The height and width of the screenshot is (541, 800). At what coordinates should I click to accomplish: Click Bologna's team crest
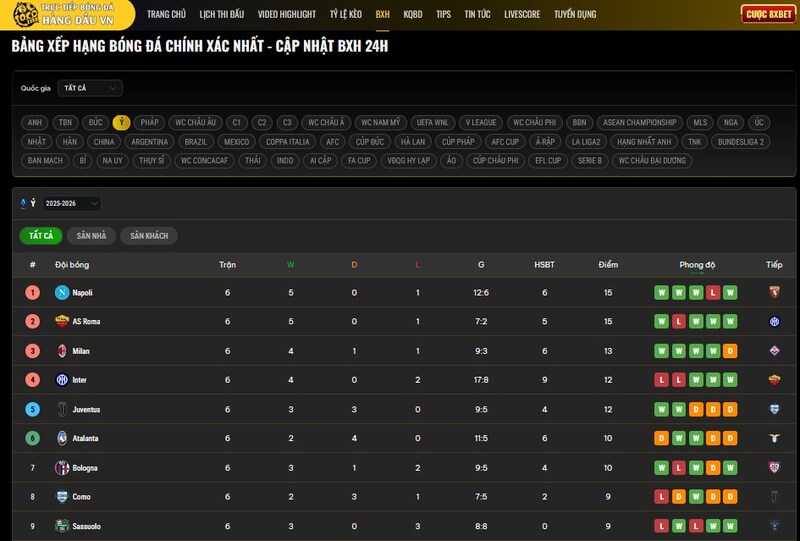click(x=61, y=468)
